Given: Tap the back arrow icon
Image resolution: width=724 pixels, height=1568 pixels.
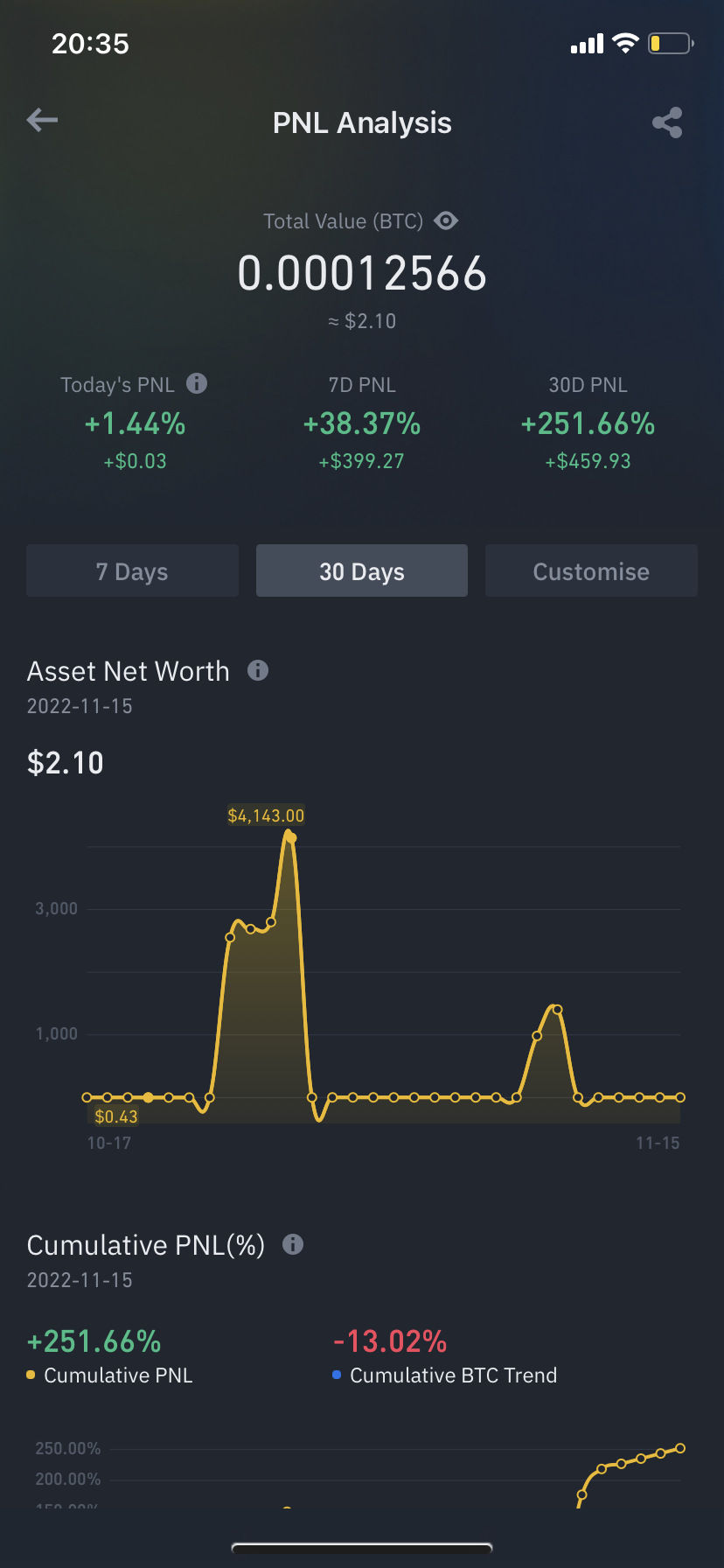Looking at the screenshot, I should (x=42, y=121).
